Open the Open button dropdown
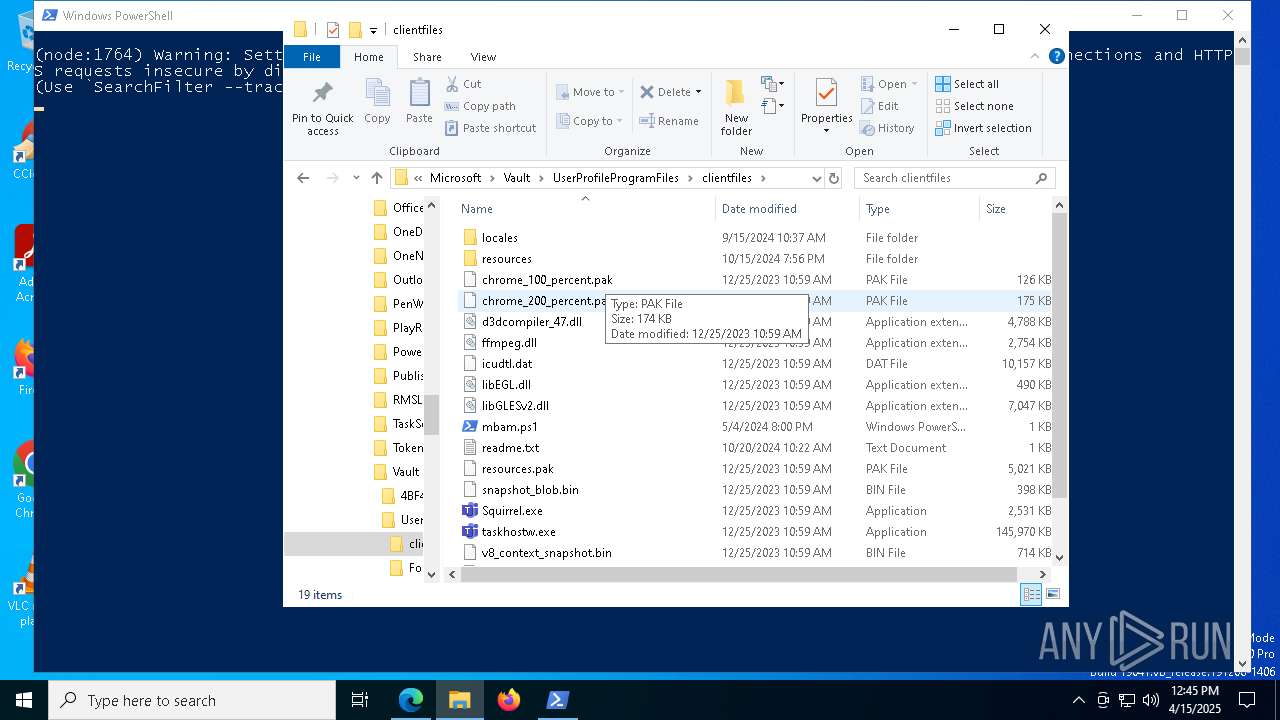1280x720 pixels. pyautogui.click(x=914, y=84)
